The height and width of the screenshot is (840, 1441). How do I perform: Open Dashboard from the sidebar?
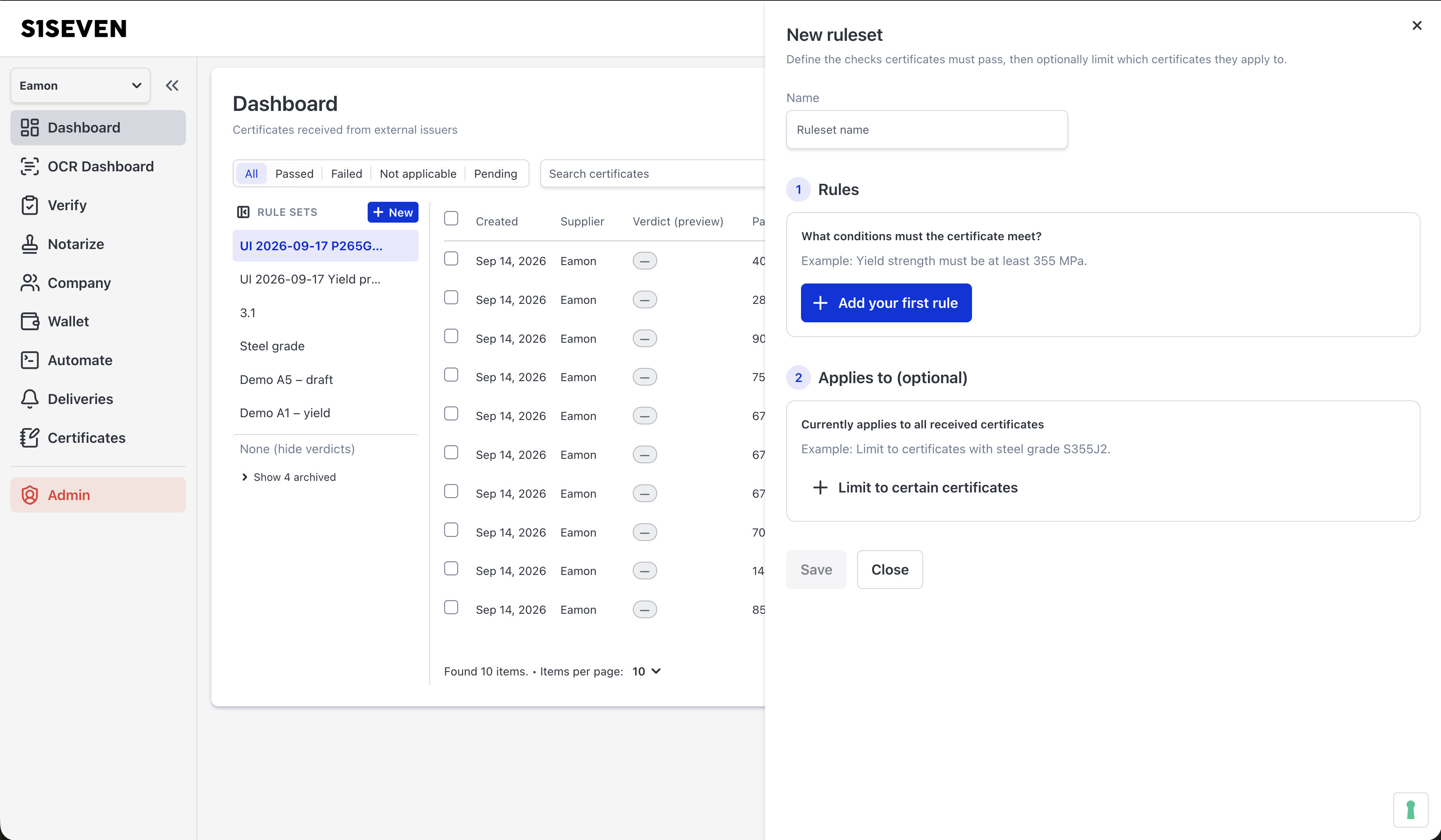pyautogui.click(x=98, y=127)
